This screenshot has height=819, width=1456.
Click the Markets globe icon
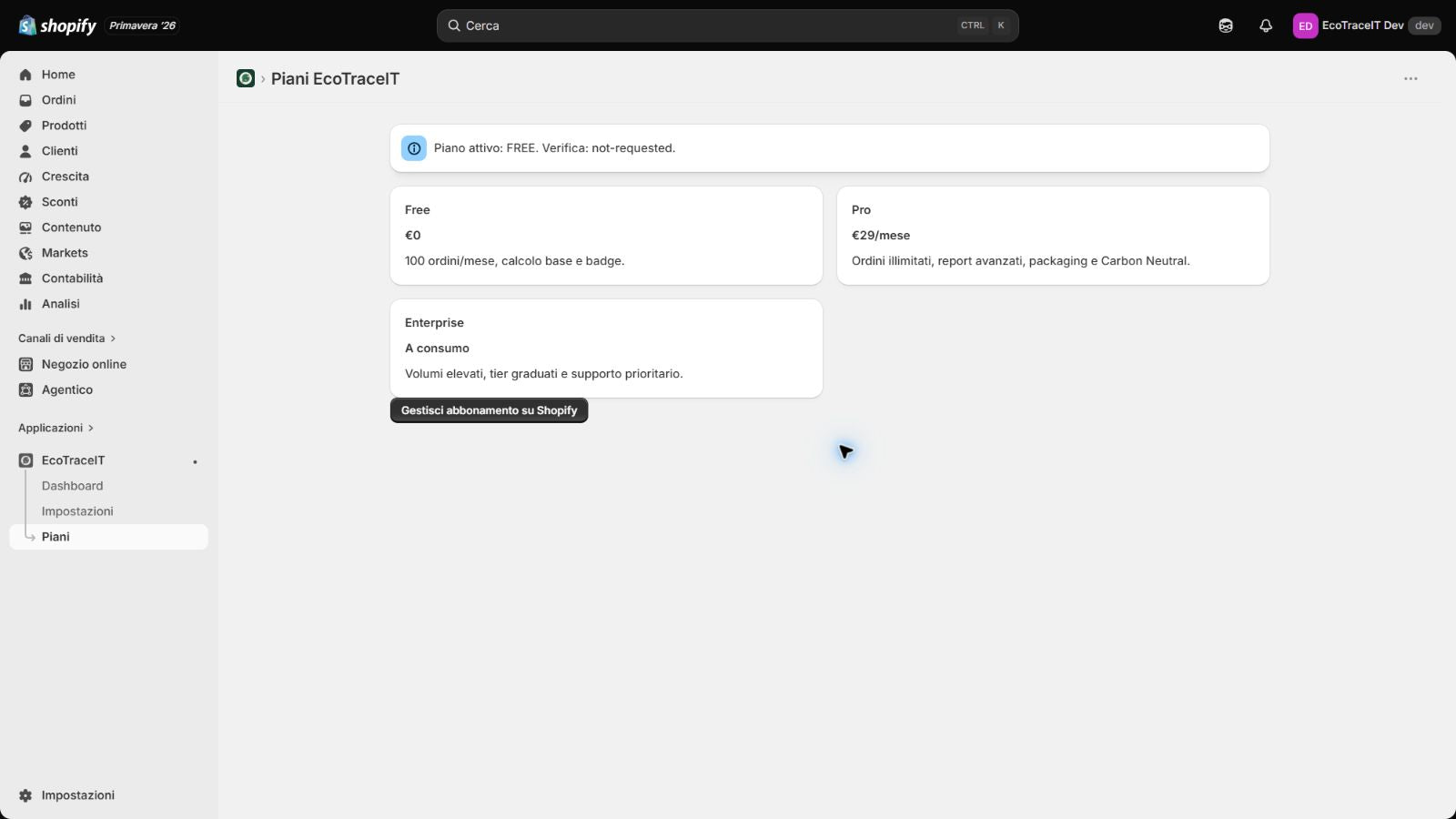[x=25, y=253]
